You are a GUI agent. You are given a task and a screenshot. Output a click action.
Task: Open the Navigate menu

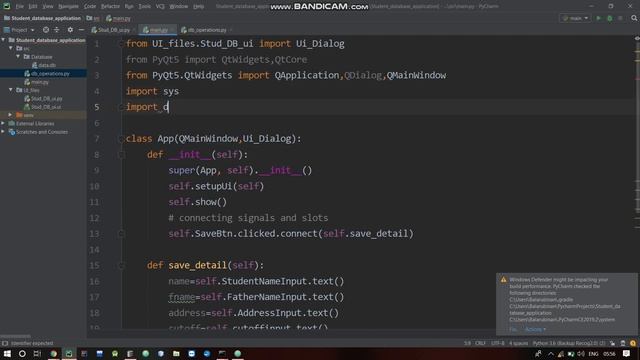[68, 7]
